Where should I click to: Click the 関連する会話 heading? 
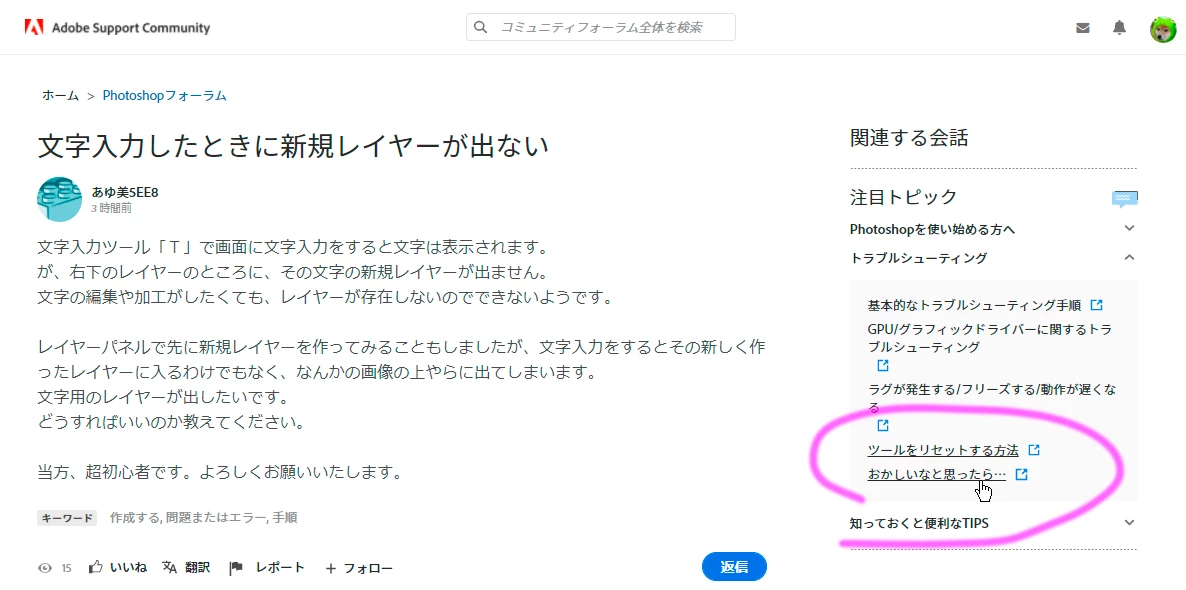tap(909, 138)
